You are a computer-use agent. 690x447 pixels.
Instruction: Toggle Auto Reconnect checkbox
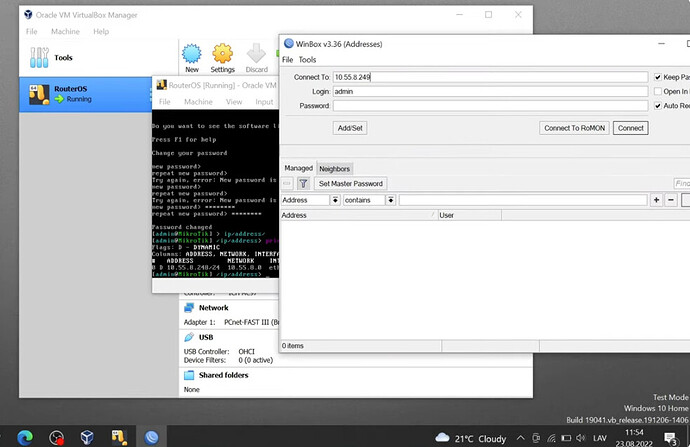658,106
